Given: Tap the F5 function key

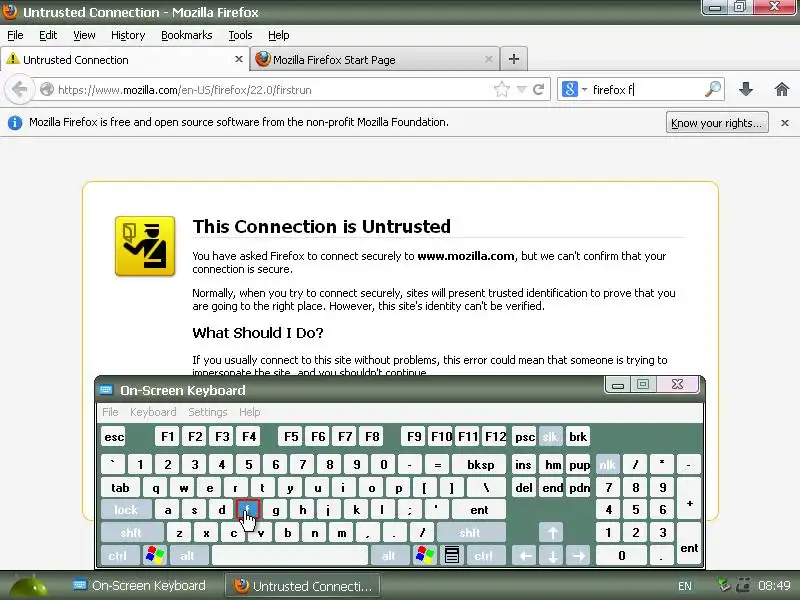Looking at the screenshot, I should 291,437.
